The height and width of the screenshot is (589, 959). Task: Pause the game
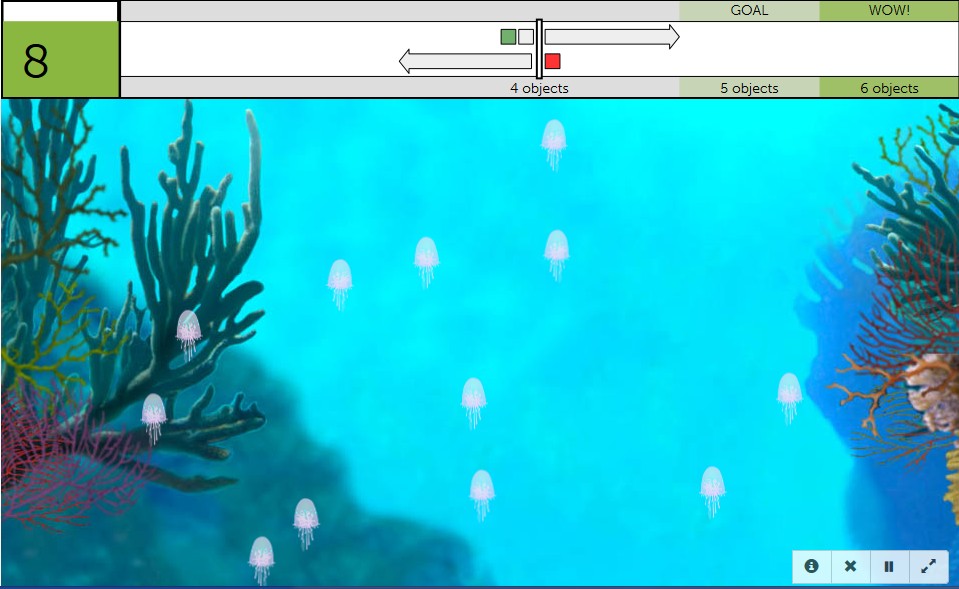[x=889, y=566]
